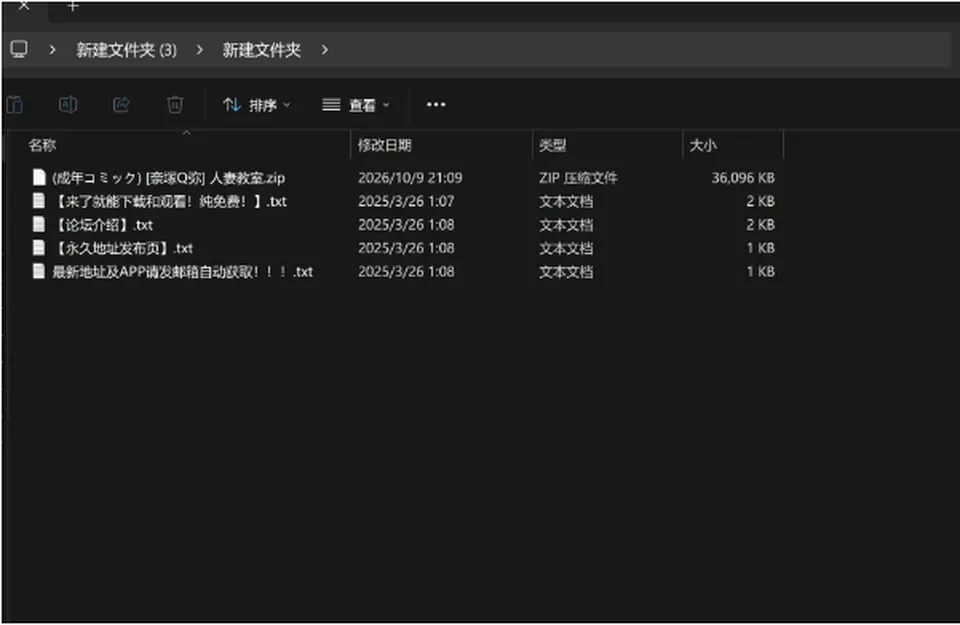Click the date 2025/3/26 1:07
960x625 pixels.
point(407,201)
